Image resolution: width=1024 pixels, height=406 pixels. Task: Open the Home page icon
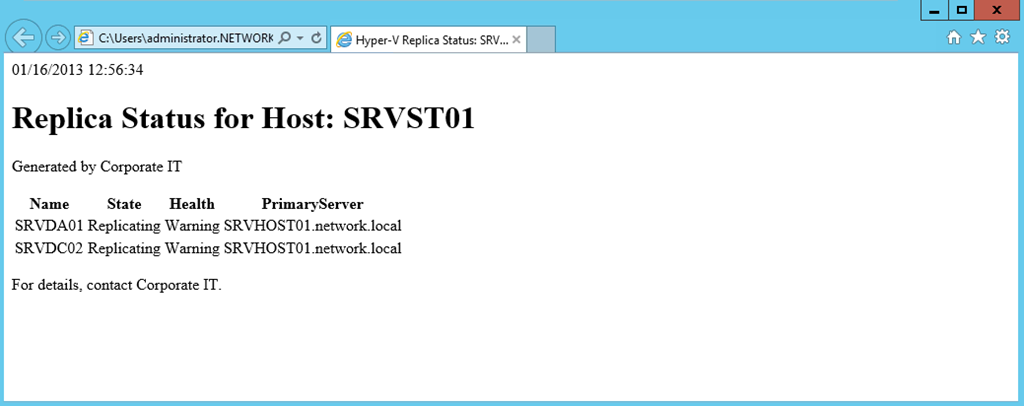tap(954, 37)
